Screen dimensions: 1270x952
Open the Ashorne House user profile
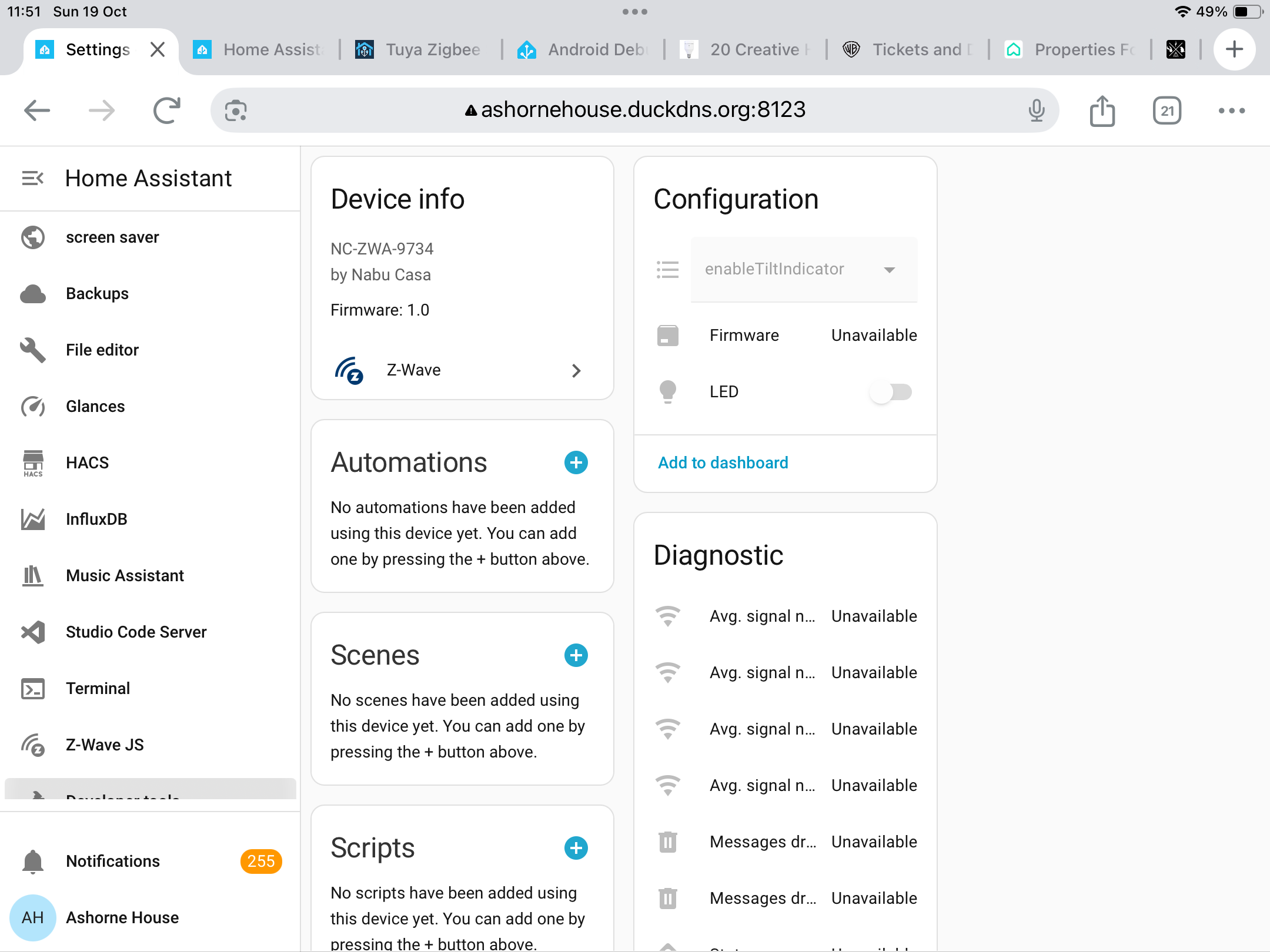(122, 917)
